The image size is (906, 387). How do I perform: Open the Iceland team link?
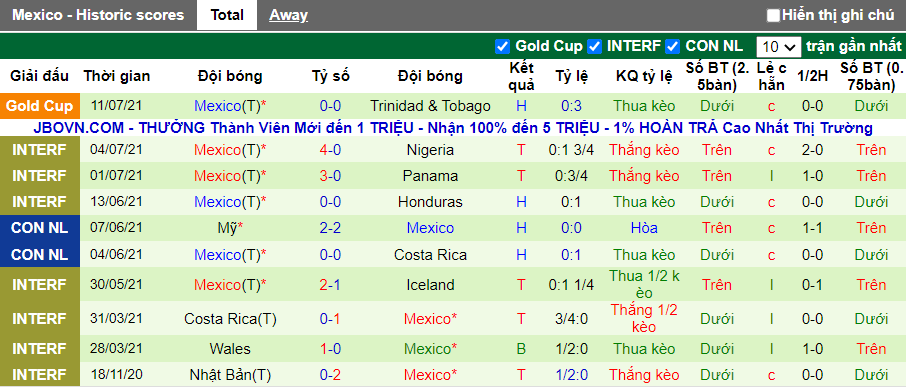point(430,285)
